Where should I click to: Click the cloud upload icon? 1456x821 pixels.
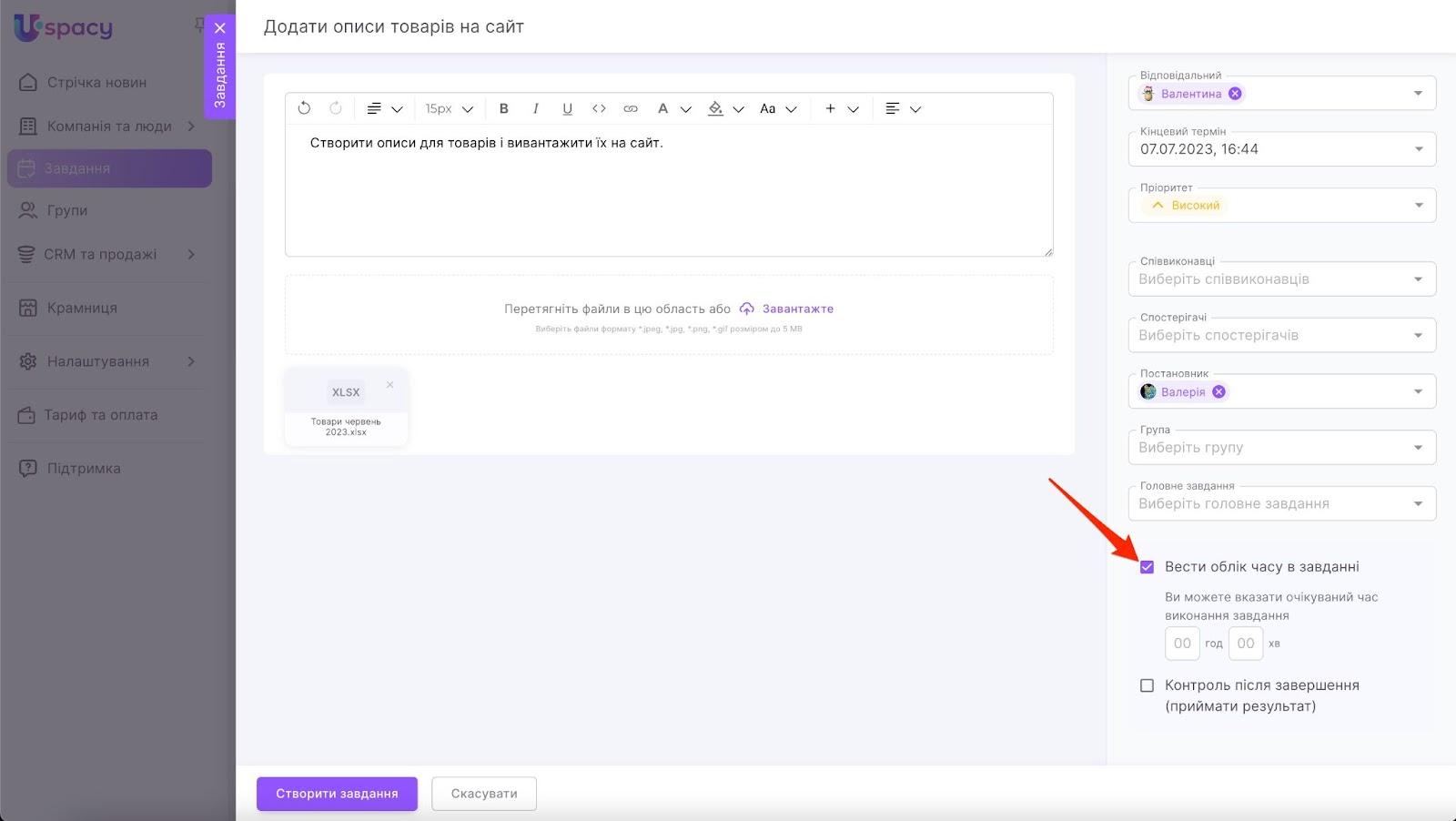(746, 309)
